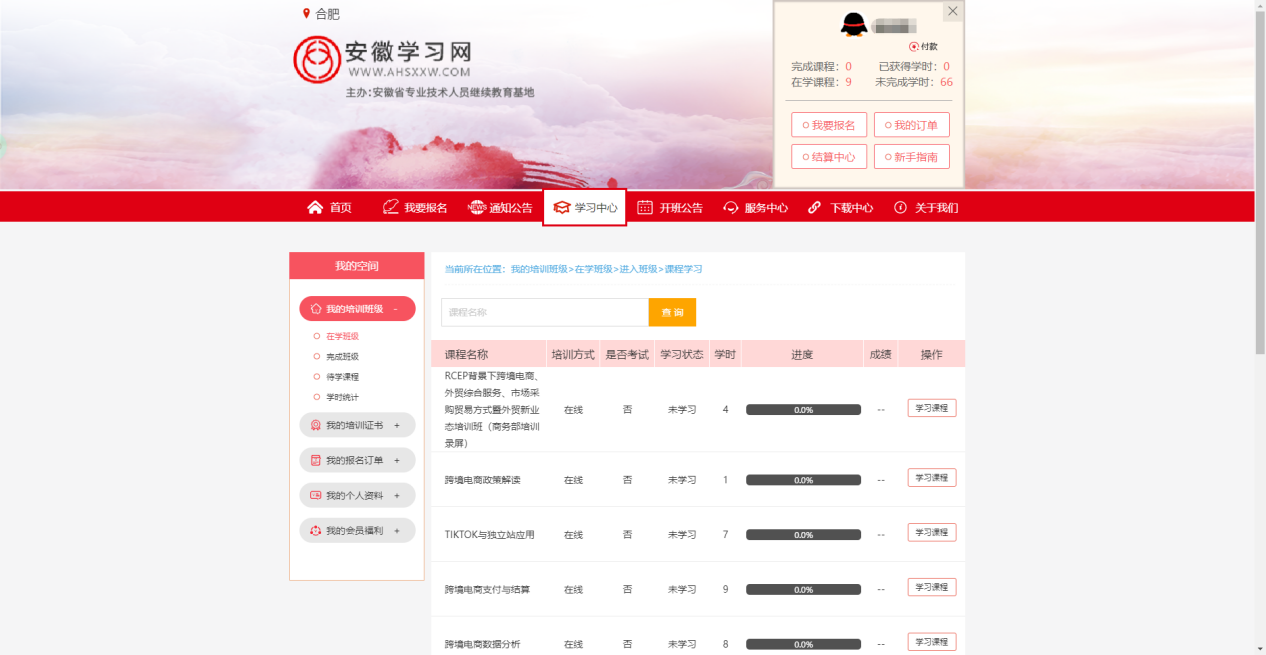Click 我要报名 button in user panel
This screenshot has width=1266, height=655.
click(829, 125)
